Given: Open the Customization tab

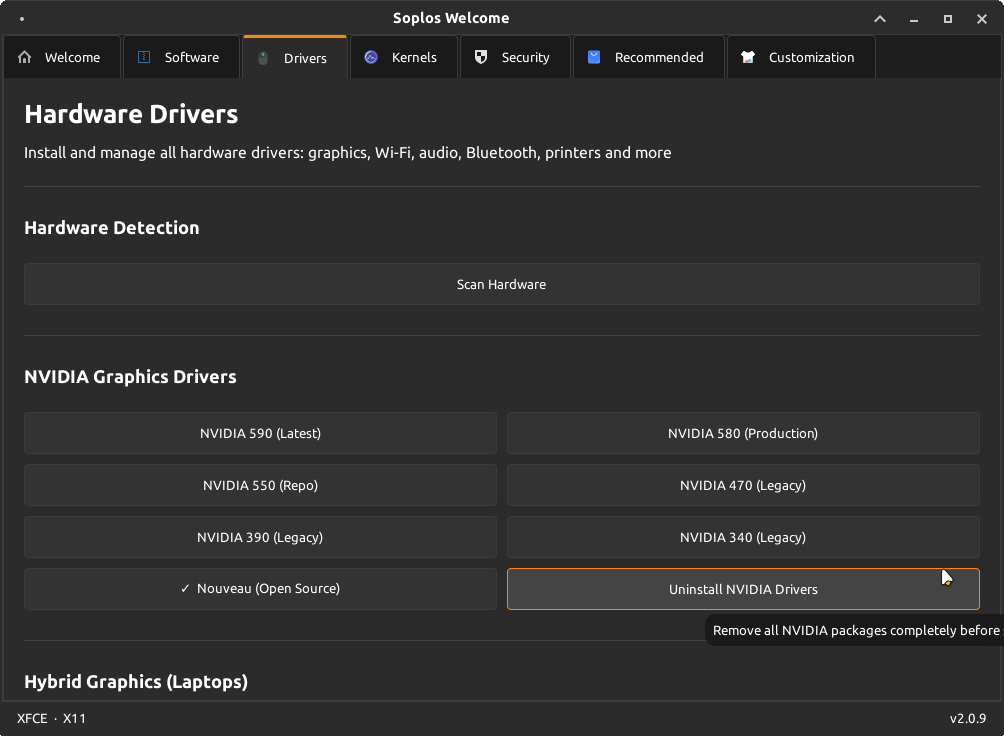Looking at the screenshot, I should pos(801,57).
